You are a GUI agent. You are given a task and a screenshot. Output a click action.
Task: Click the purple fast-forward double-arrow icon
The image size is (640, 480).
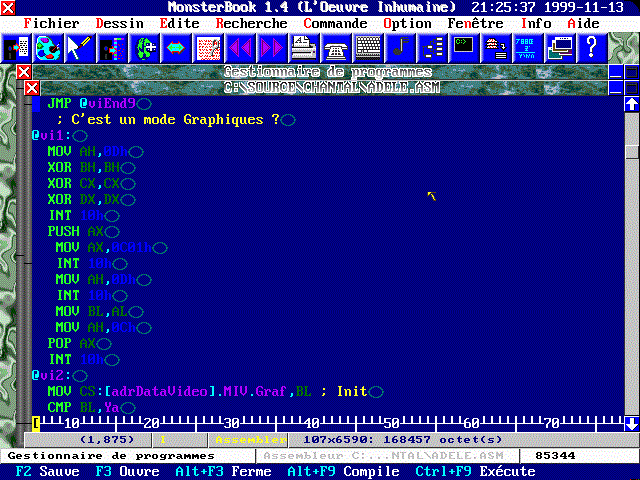tap(272, 48)
